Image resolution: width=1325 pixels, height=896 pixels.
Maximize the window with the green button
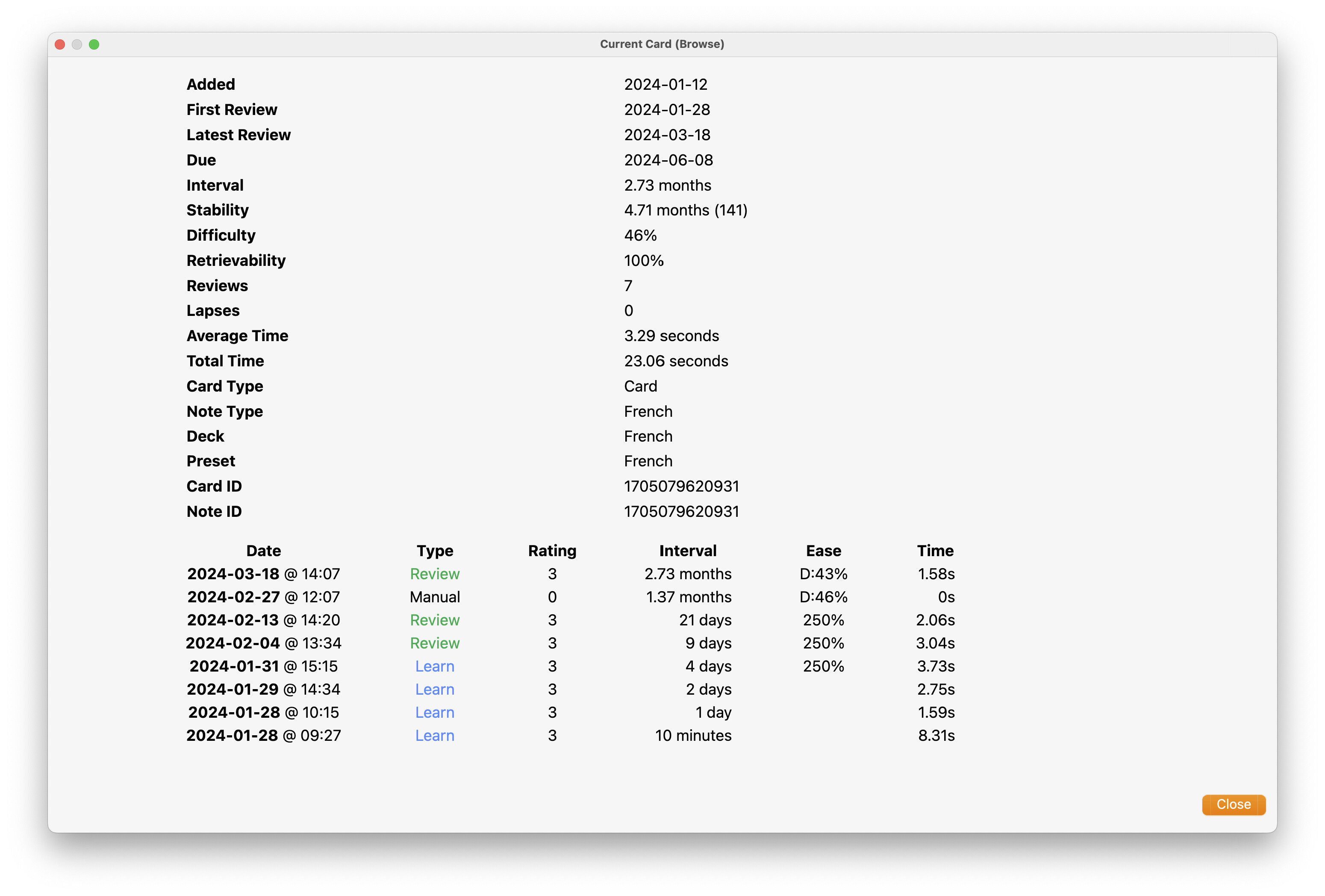94,44
